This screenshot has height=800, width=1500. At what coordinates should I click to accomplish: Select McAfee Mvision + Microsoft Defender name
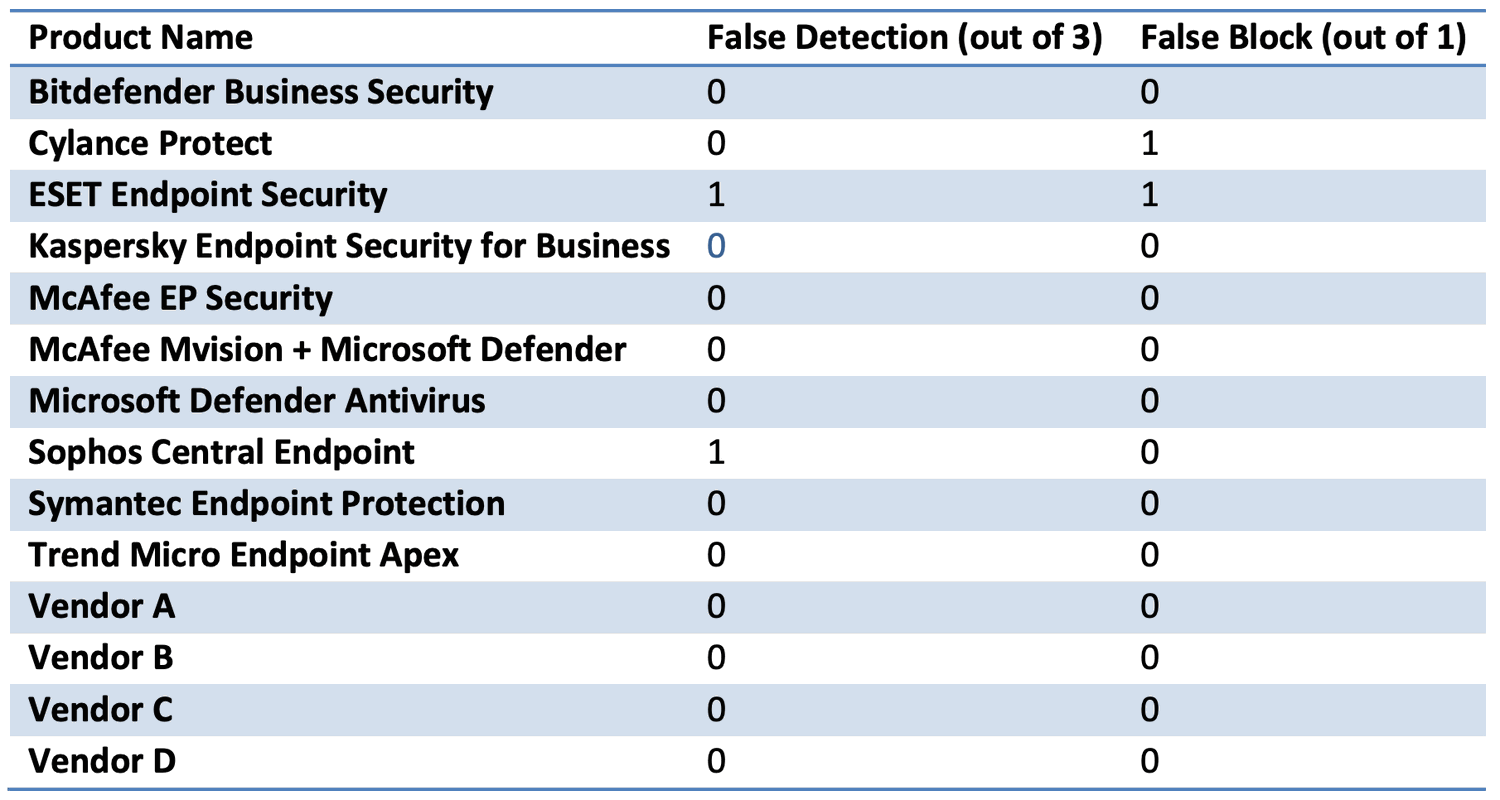328,350
